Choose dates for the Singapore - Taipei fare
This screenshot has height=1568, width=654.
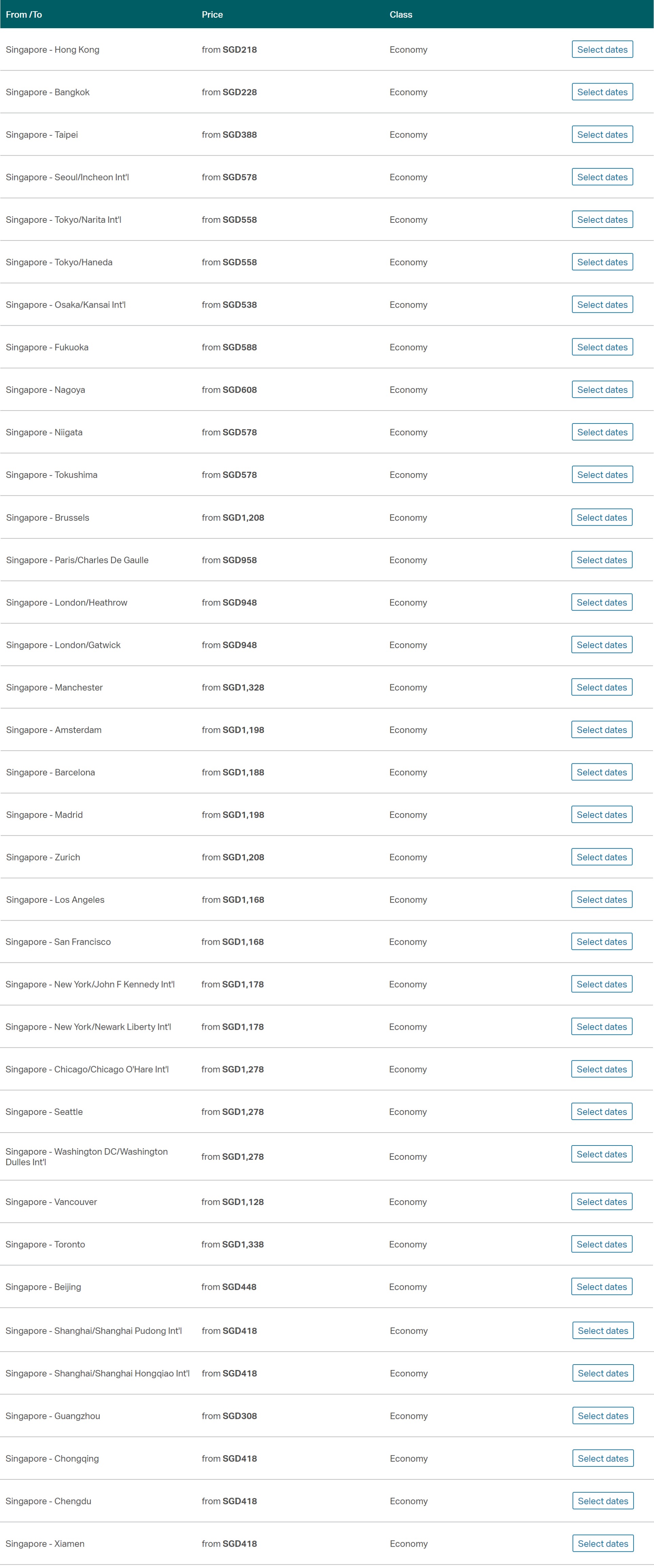pos(602,134)
